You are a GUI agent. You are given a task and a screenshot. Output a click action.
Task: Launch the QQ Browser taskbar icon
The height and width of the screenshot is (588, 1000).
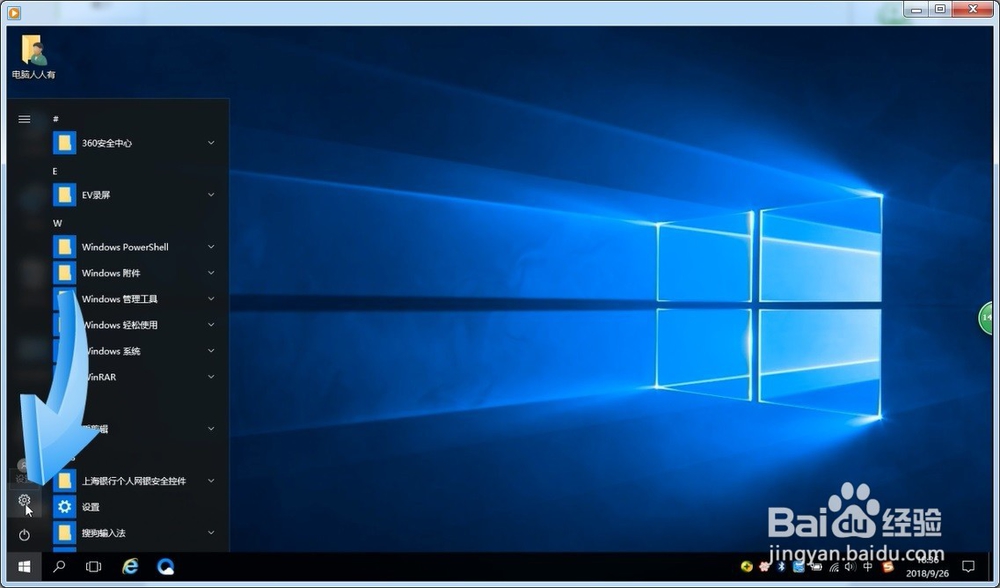coord(166,566)
